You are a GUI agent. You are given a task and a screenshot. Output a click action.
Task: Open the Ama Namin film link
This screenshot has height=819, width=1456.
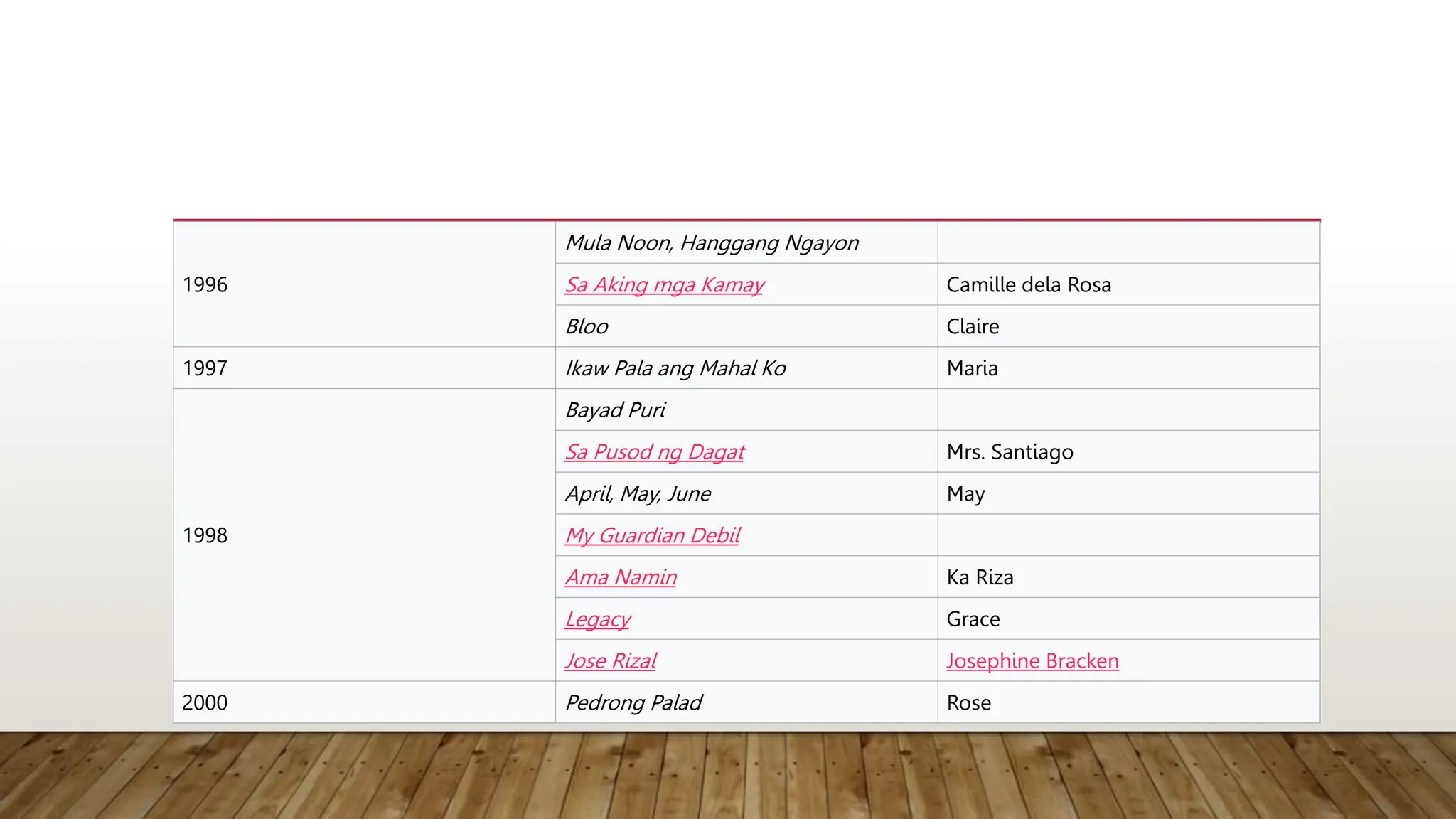pos(621,577)
